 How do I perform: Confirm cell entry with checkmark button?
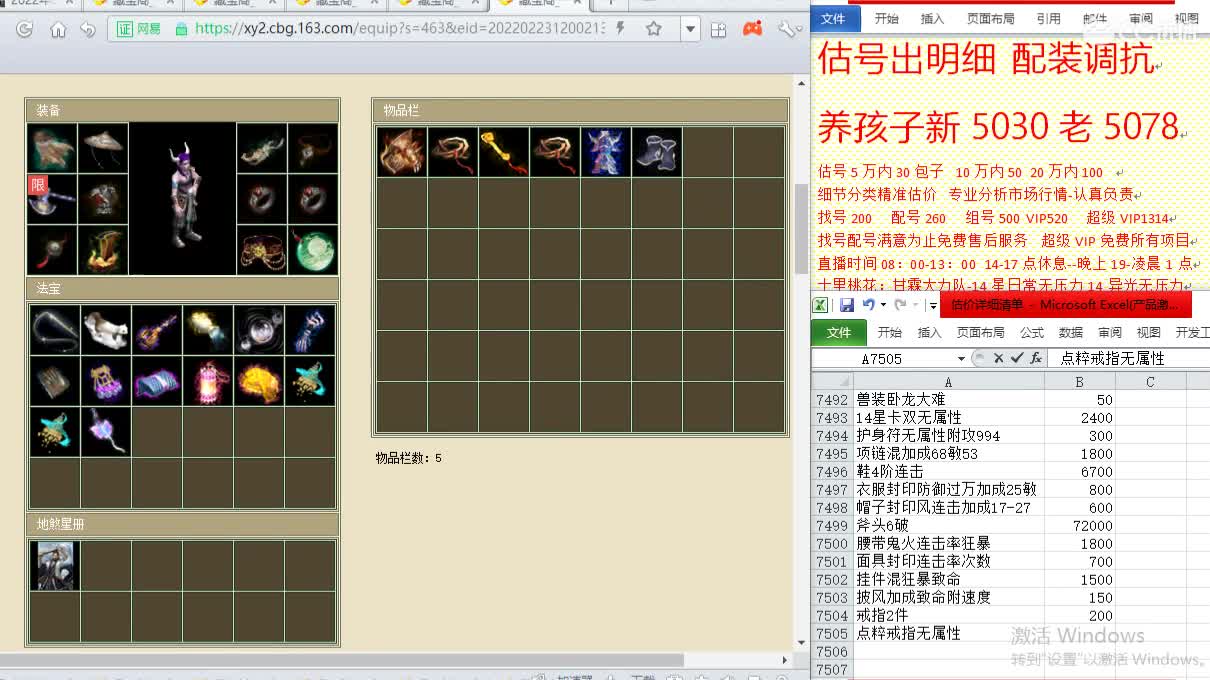click(1016, 358)
